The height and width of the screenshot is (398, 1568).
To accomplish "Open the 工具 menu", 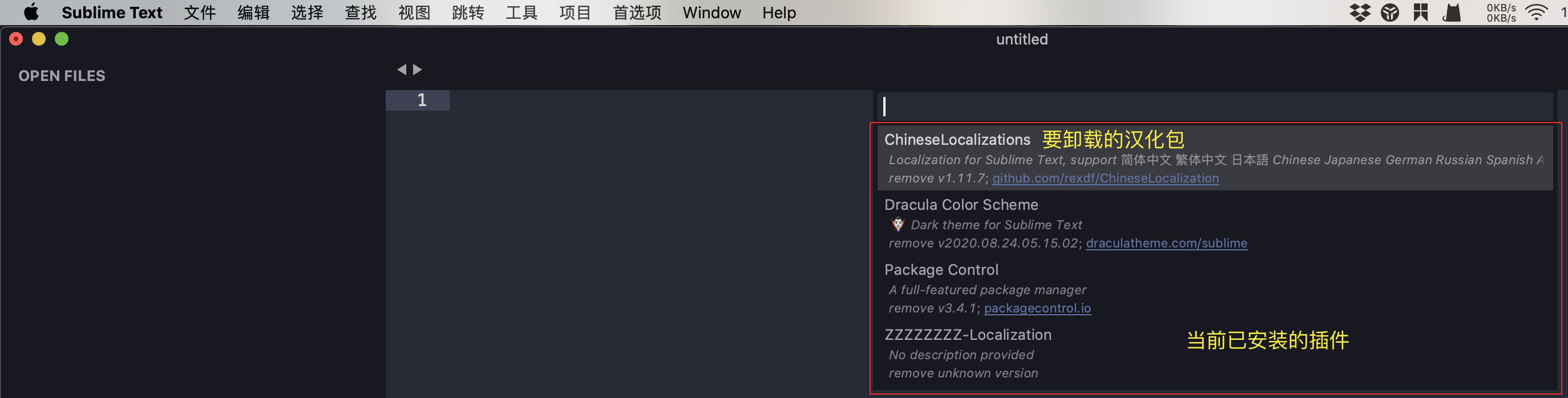I will pyautogui.click(x=521, y=13).
